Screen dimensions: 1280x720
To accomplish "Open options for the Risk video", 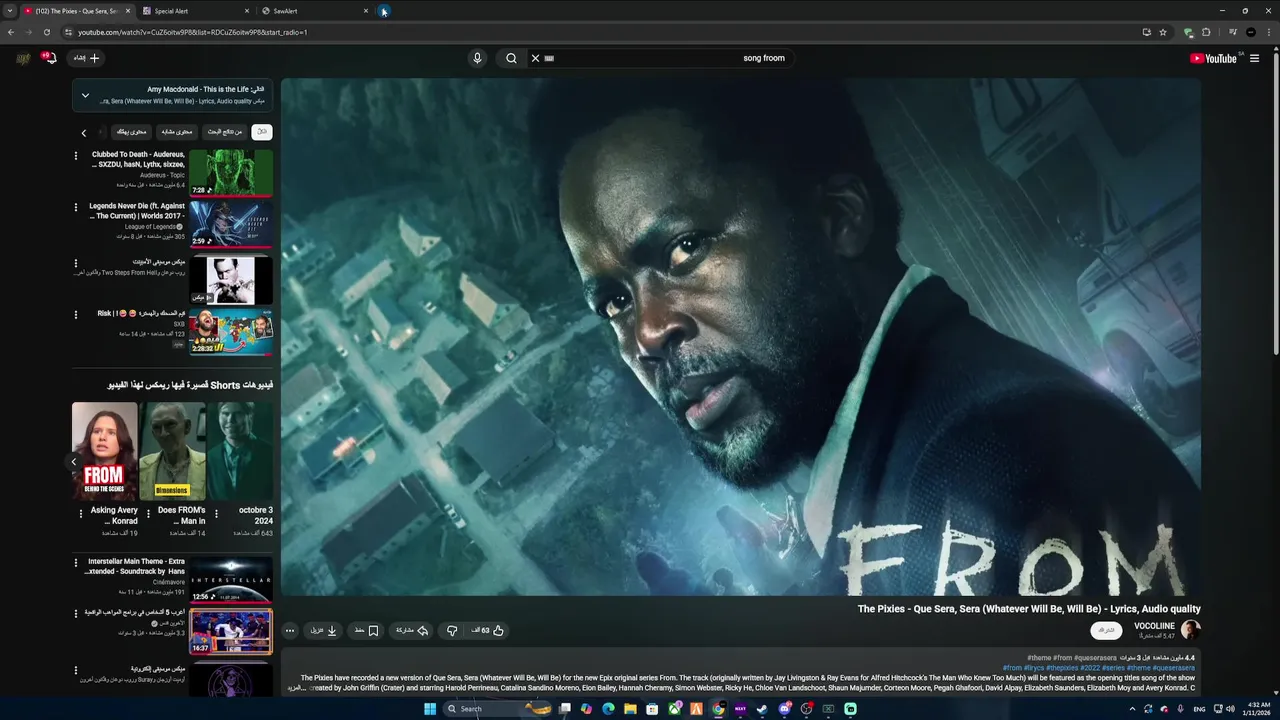I will [x=75, y=315].
